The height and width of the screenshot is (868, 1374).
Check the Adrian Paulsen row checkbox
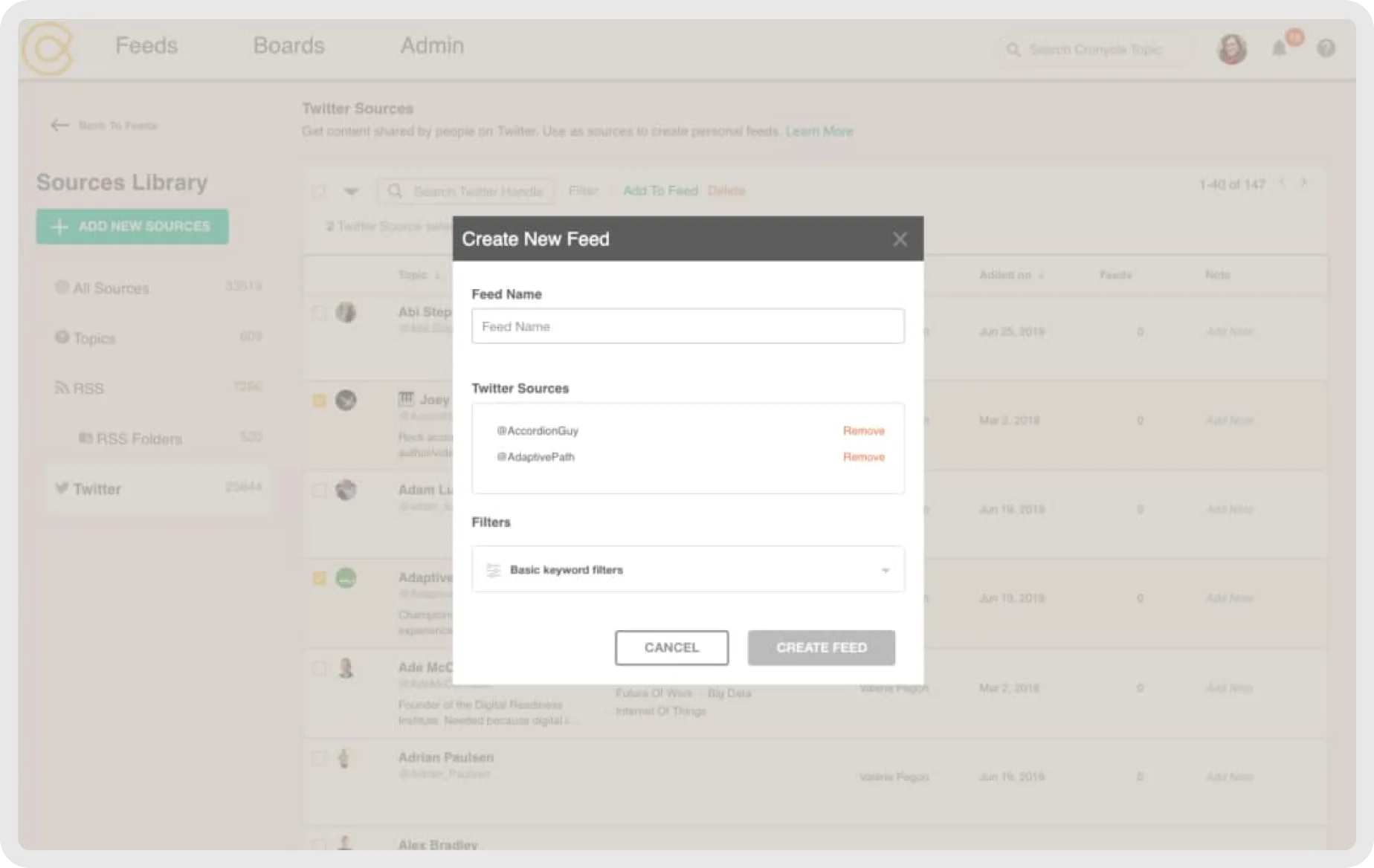pos(320,758)
